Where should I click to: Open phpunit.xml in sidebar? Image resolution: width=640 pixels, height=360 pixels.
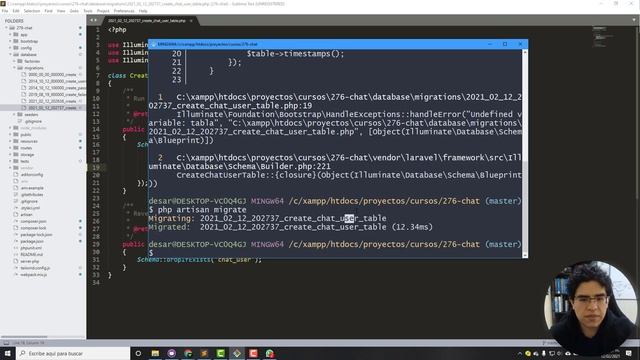31,248
